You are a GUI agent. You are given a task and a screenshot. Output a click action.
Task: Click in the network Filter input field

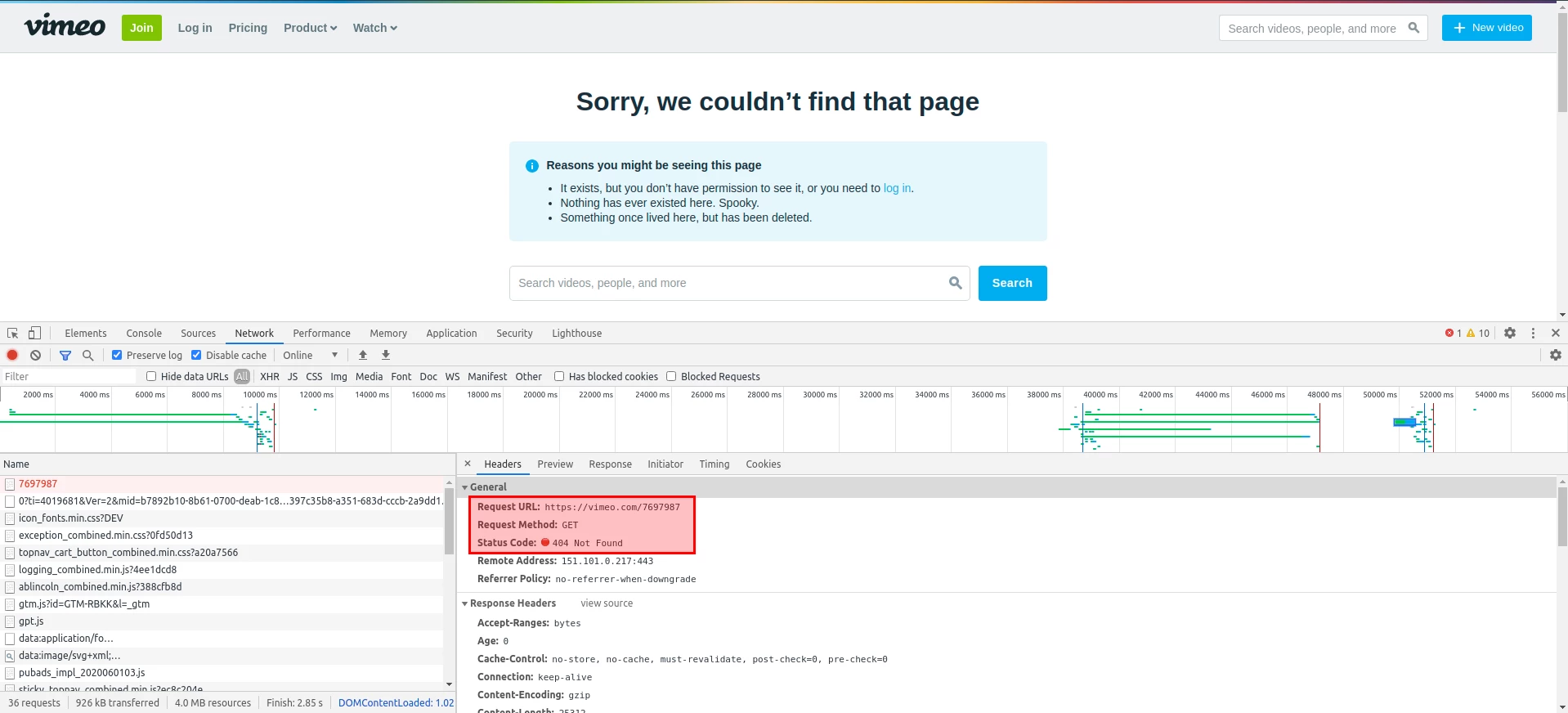pyautogui.click(x=69, y=376)
